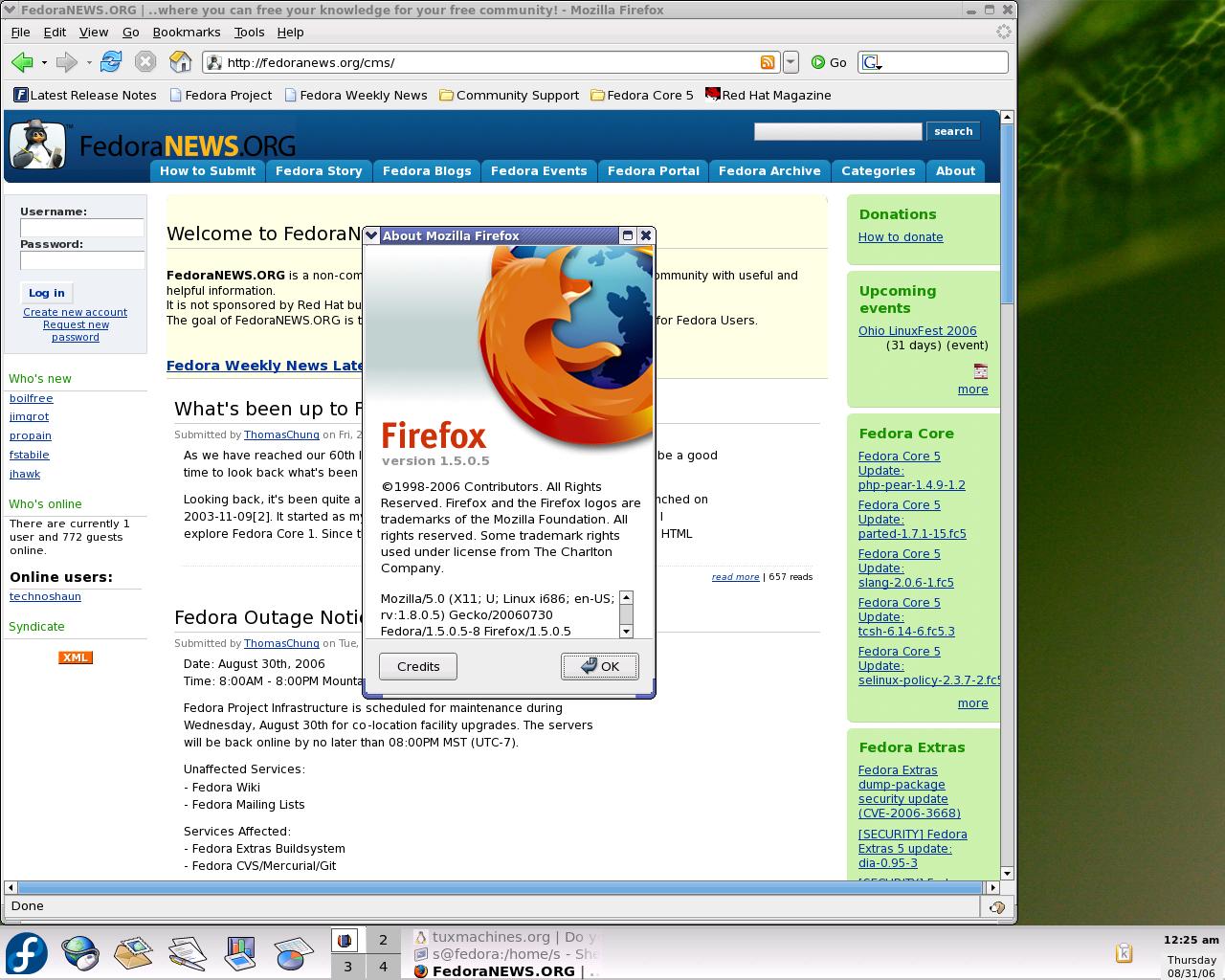Go to the Home page icon

[x=180, y=62]
